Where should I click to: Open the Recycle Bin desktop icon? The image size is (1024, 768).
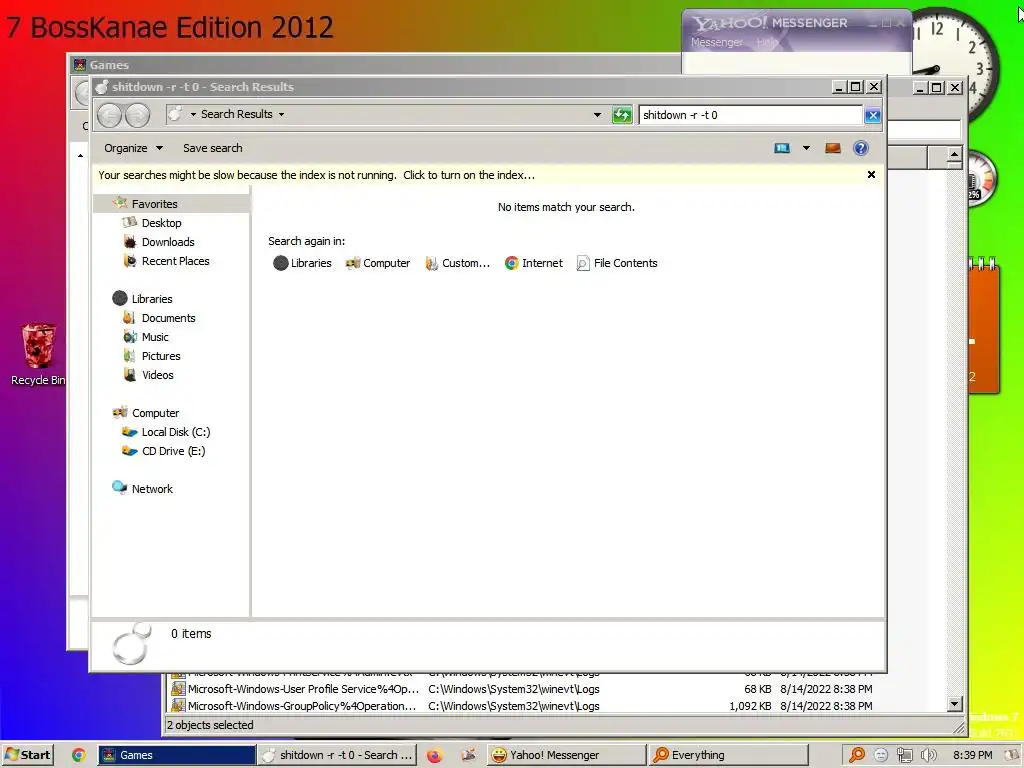pyautogui.click(x=38, y=355)
